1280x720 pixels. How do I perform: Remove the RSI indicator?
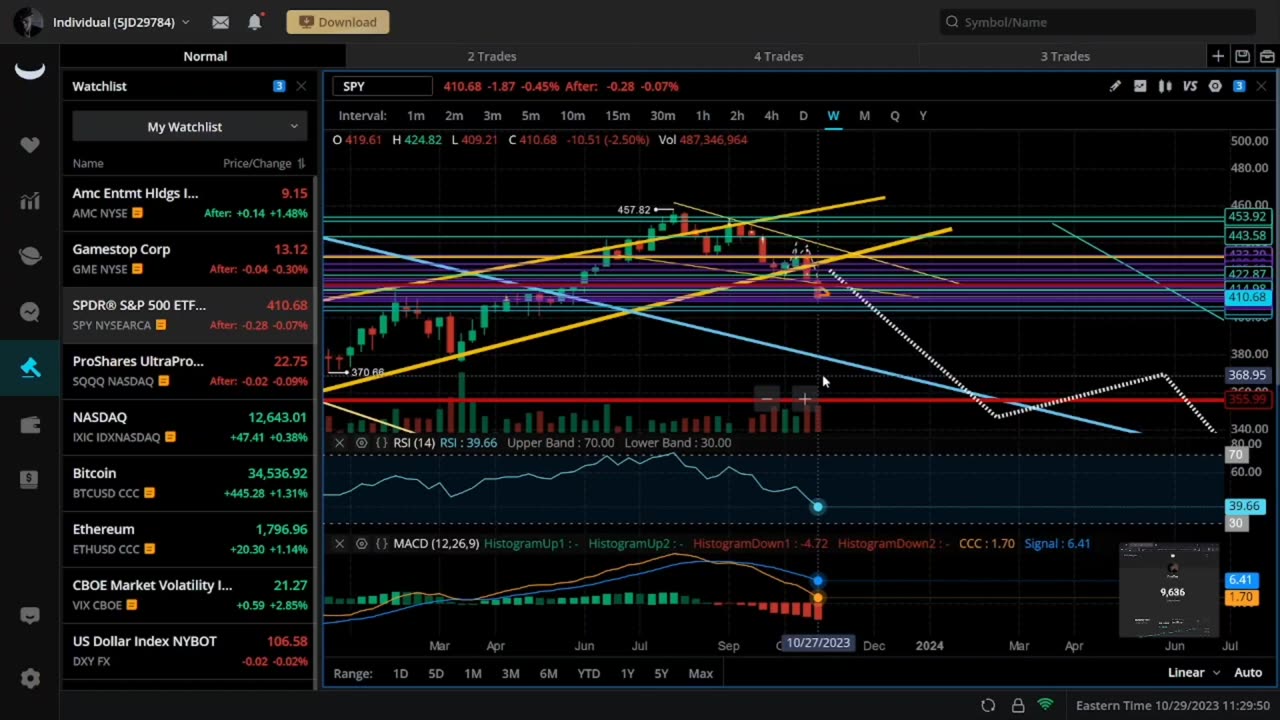[339, 442]
